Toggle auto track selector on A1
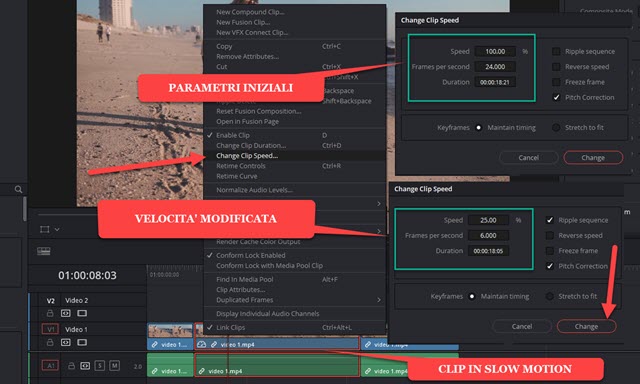The width and height of the screenshot is (640, 384). [x=85, y=366]
